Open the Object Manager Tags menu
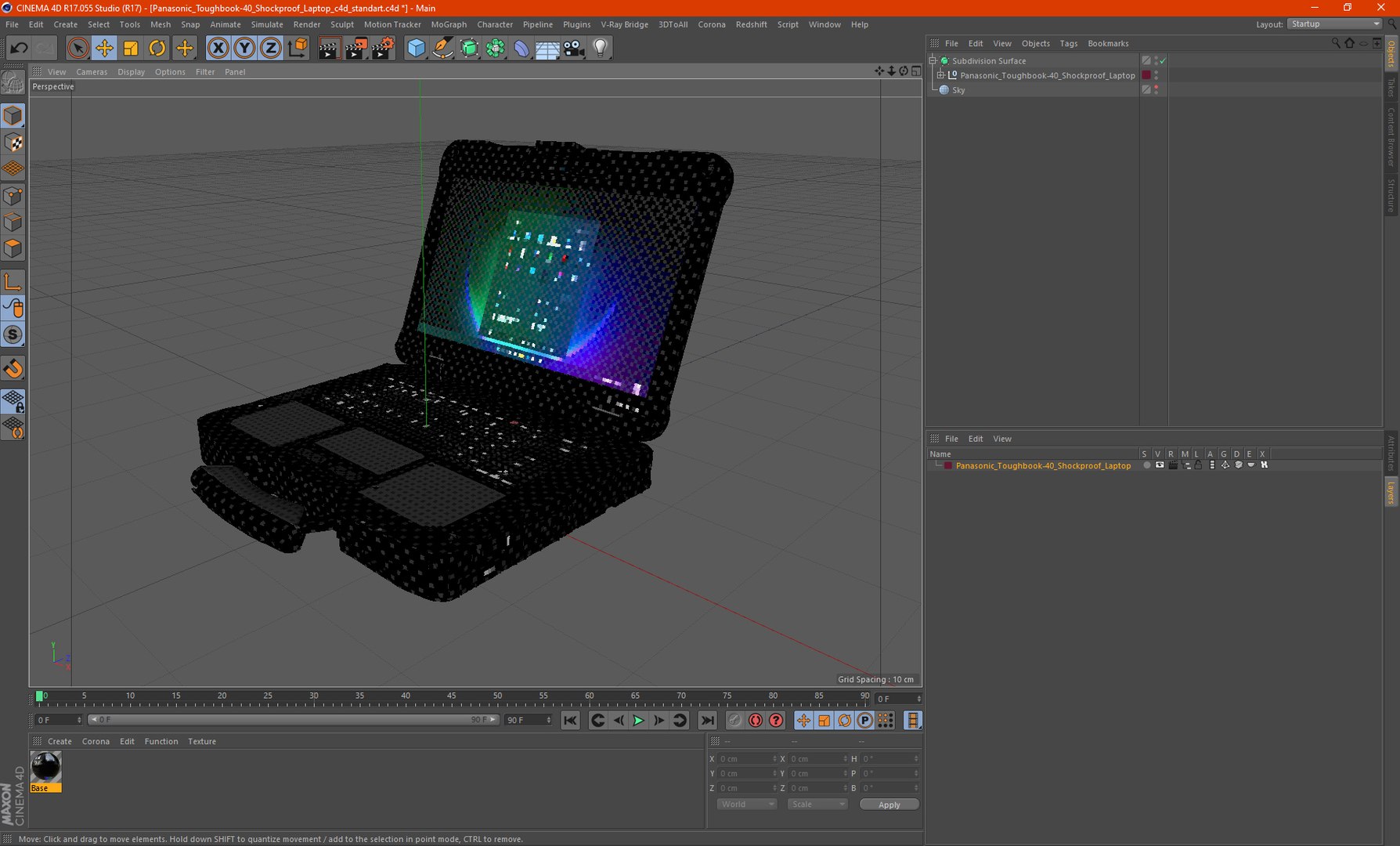 point(1069,44)
